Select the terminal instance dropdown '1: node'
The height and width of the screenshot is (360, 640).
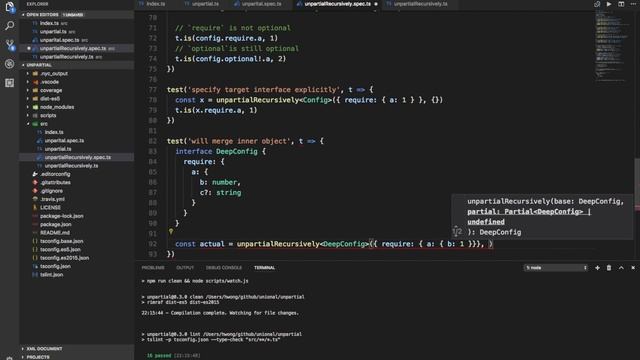[x=556, y=268]
